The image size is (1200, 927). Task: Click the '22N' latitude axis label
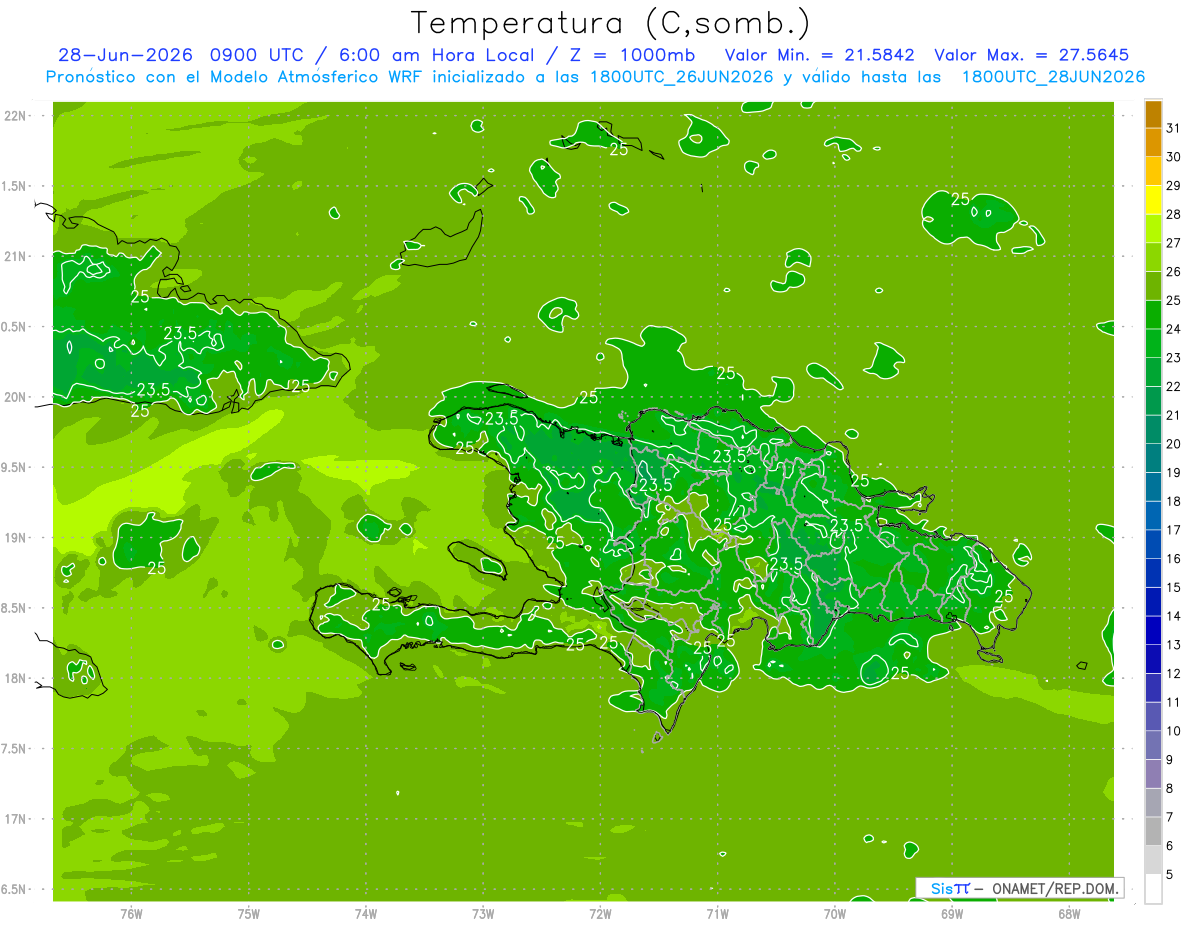click(x=14, y=116)
